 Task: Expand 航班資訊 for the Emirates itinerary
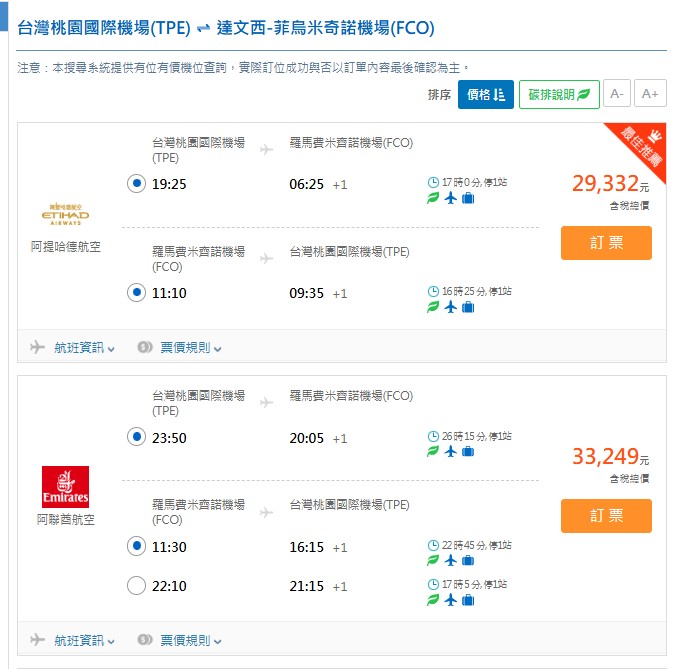tap(73, 640)
